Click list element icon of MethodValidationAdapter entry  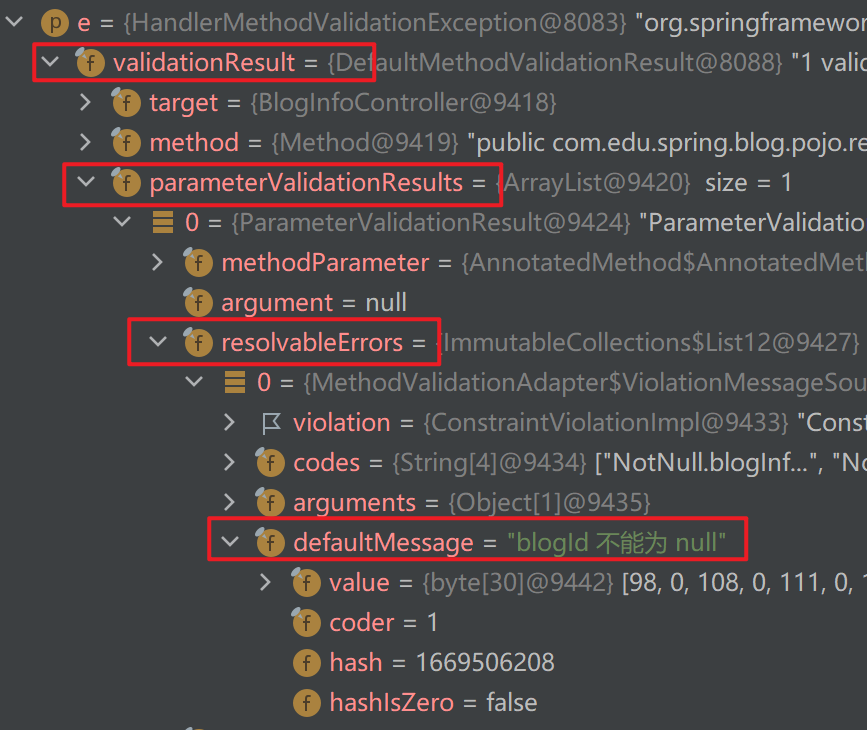click(235, 382)
